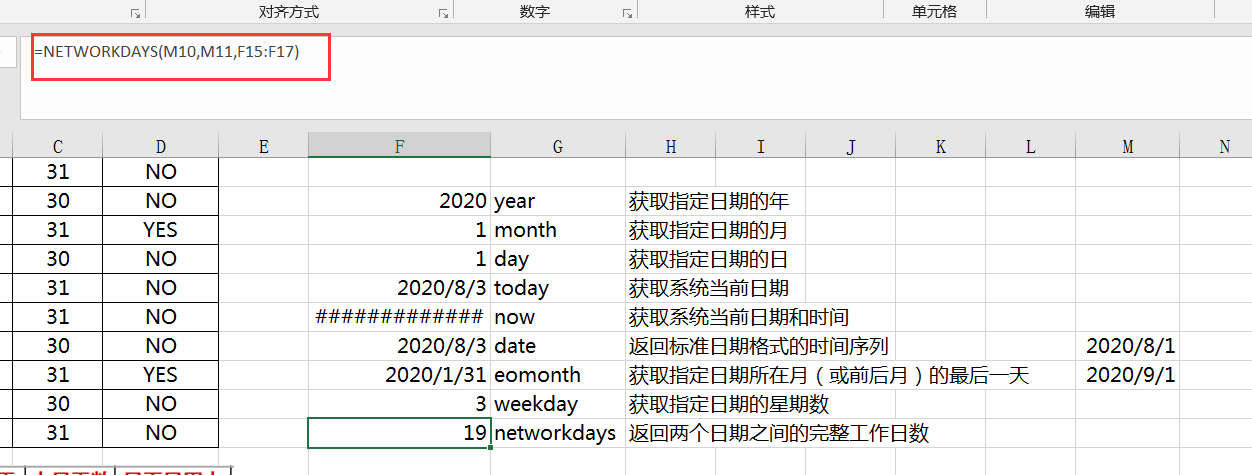
Task: Select the 30 cell in the year row
Action: [58, 201]
